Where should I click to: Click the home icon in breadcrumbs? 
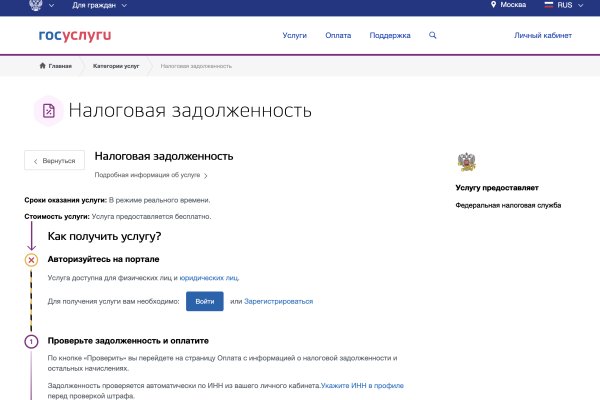click(42, 66)
